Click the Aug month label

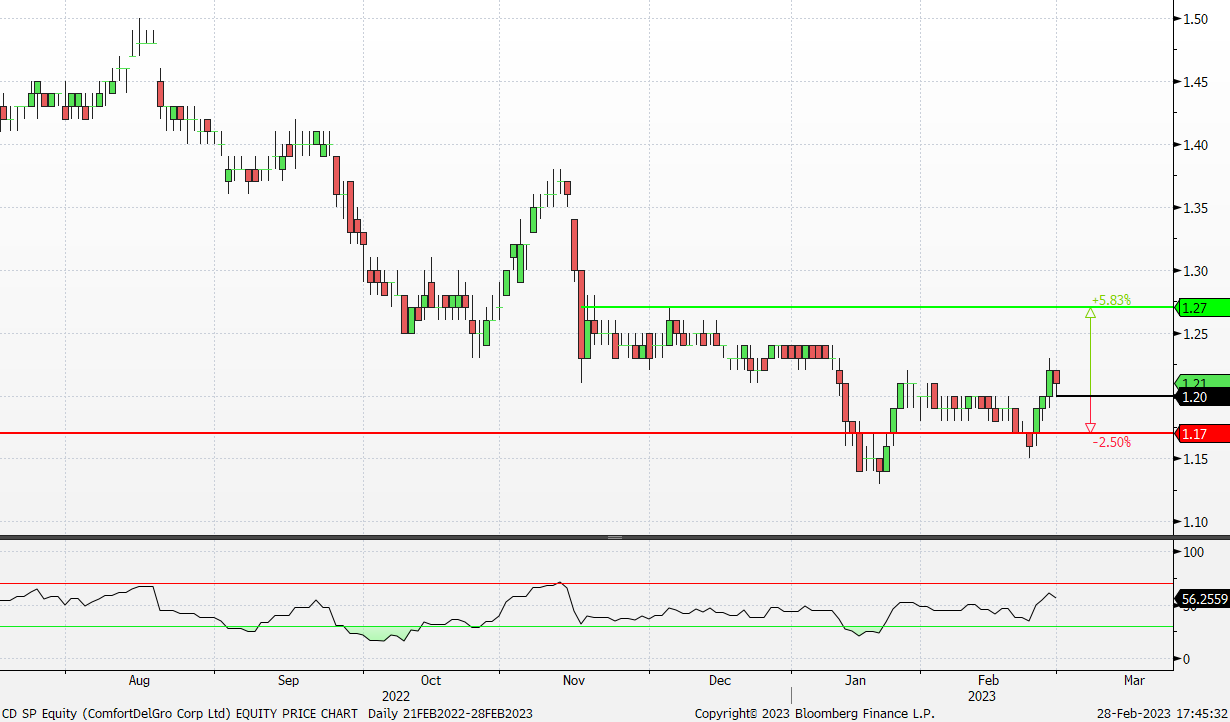(139, 680)
